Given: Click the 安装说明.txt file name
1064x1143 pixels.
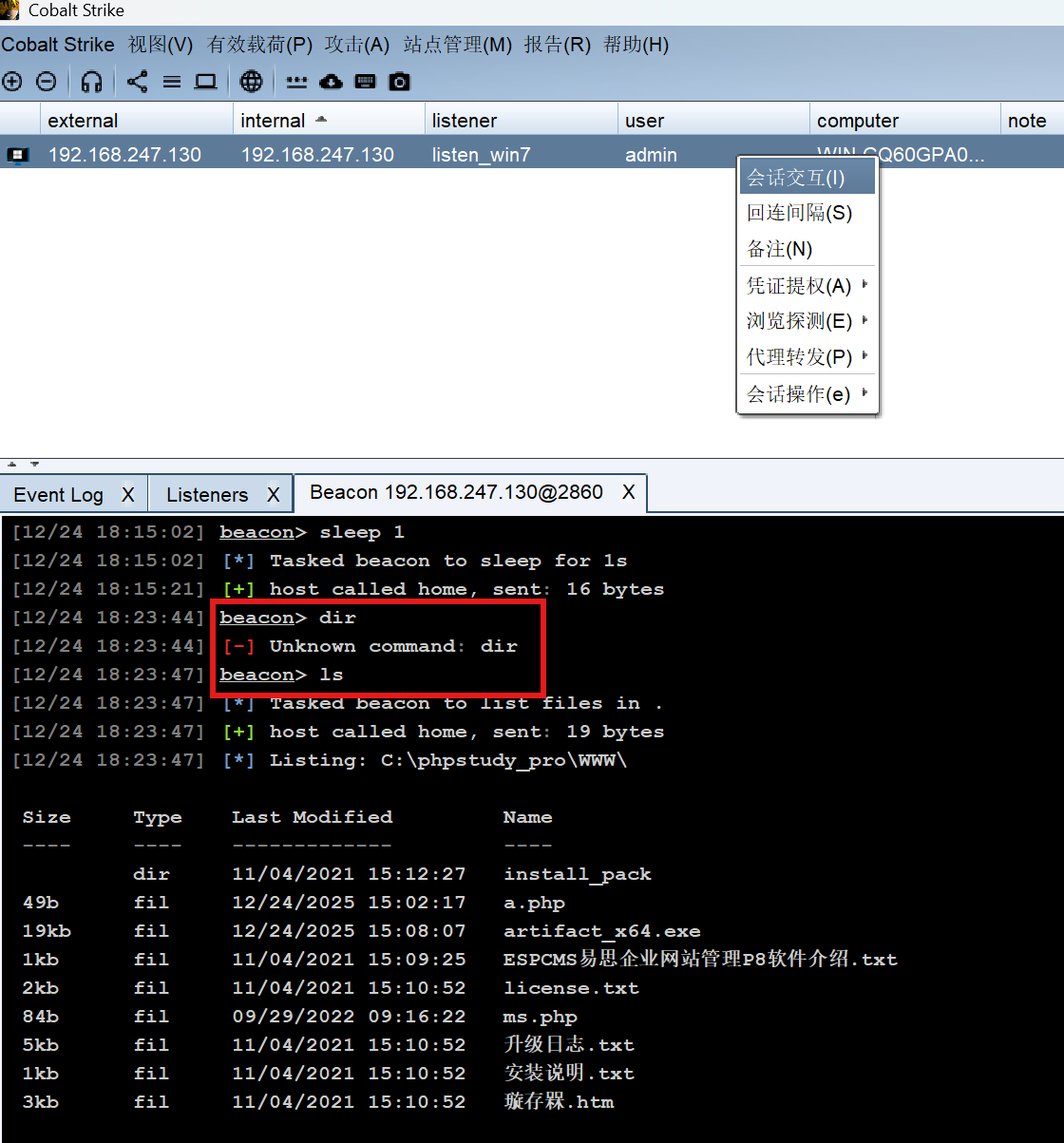Looking at the screenshot, I should tap(569, 1074).
